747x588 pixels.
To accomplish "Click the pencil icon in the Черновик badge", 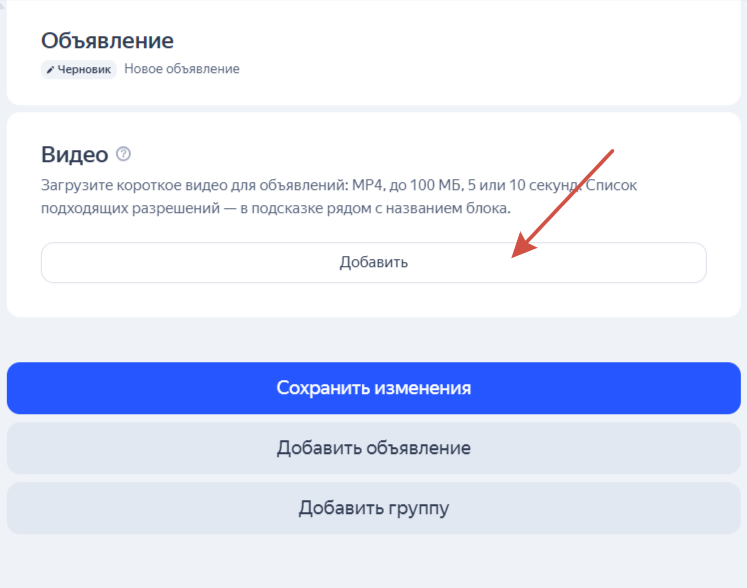I will coord(50,69).
